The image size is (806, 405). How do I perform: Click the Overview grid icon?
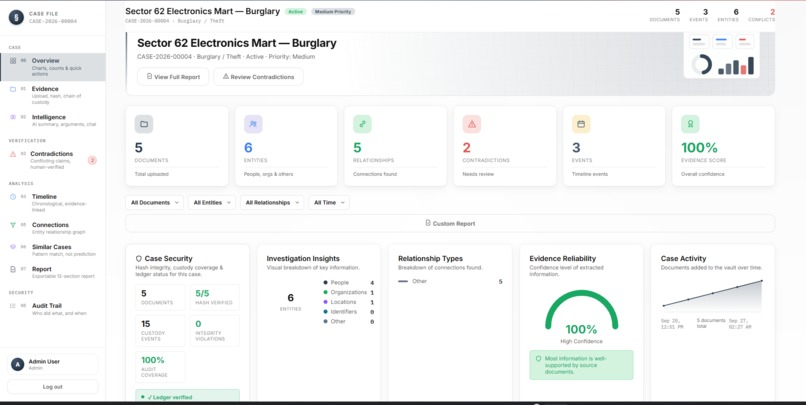(x=13, y=61)
